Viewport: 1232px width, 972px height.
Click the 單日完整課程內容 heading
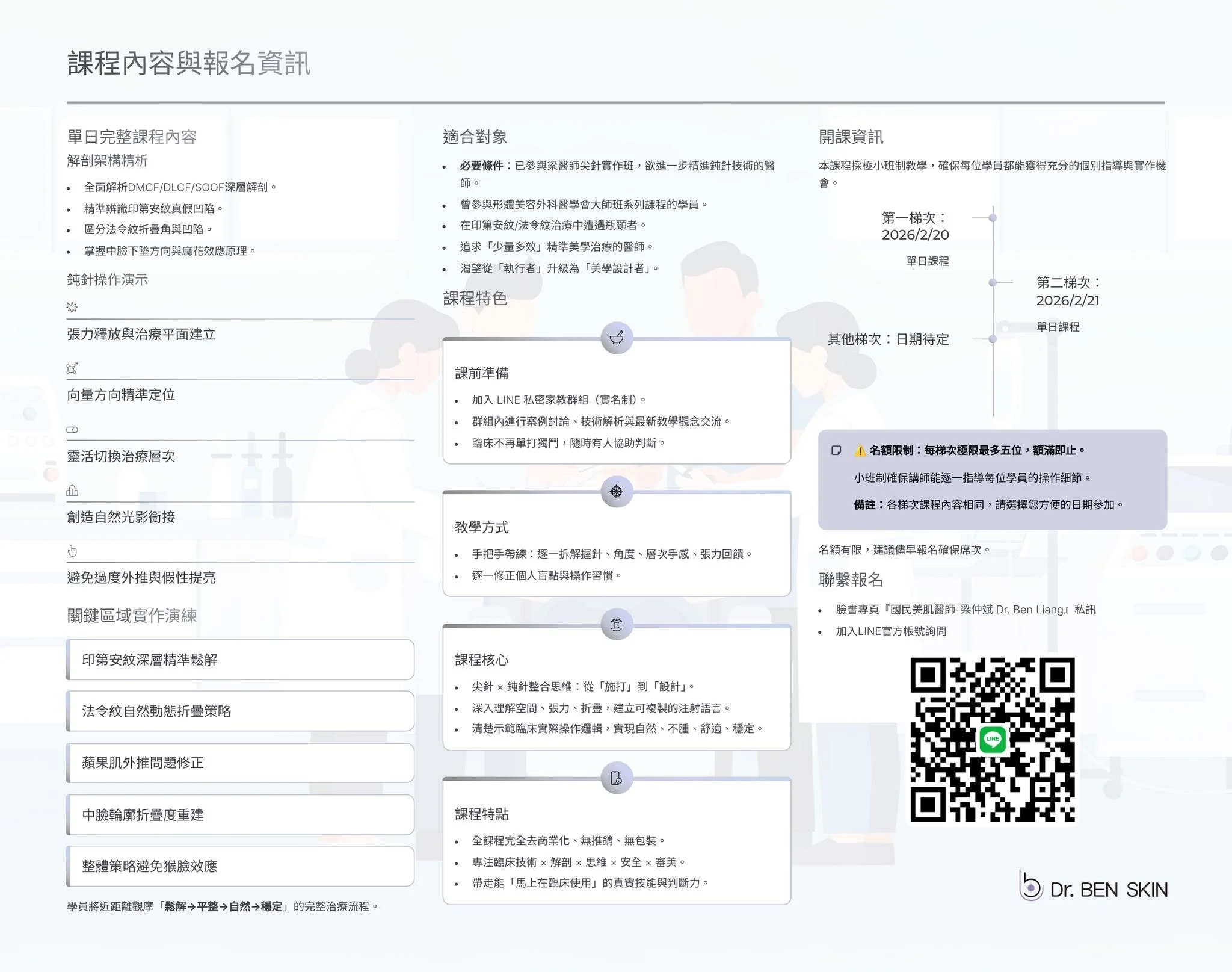pos(132,137)
